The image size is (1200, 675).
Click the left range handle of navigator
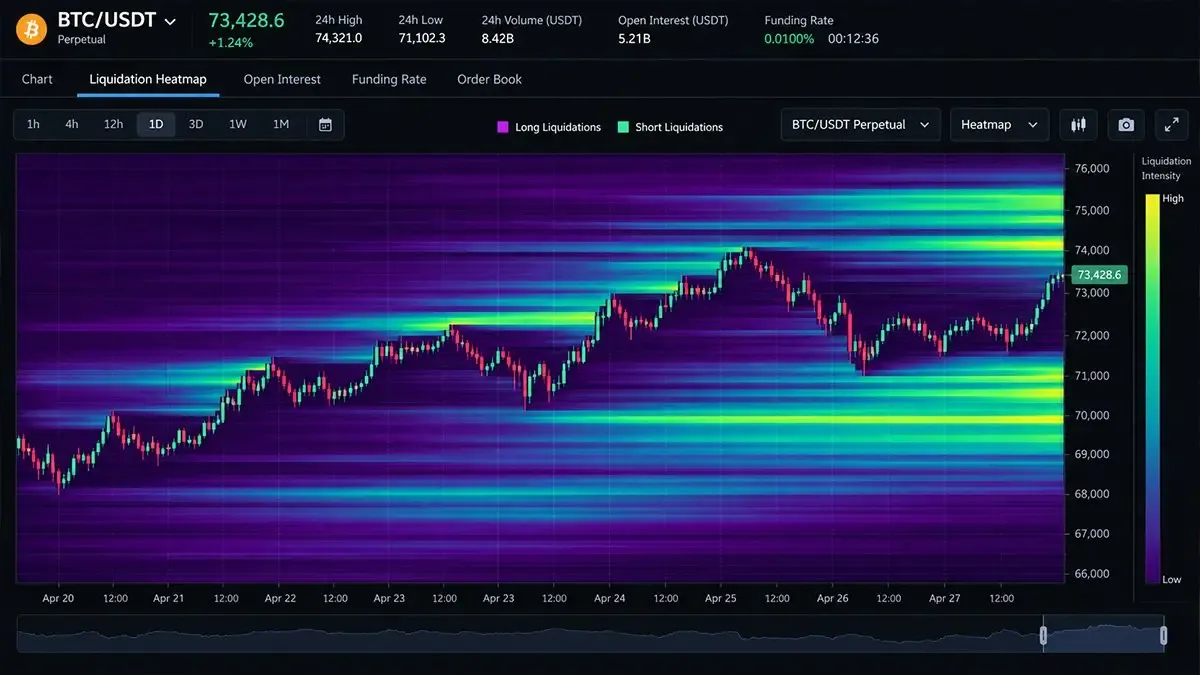1043,635
